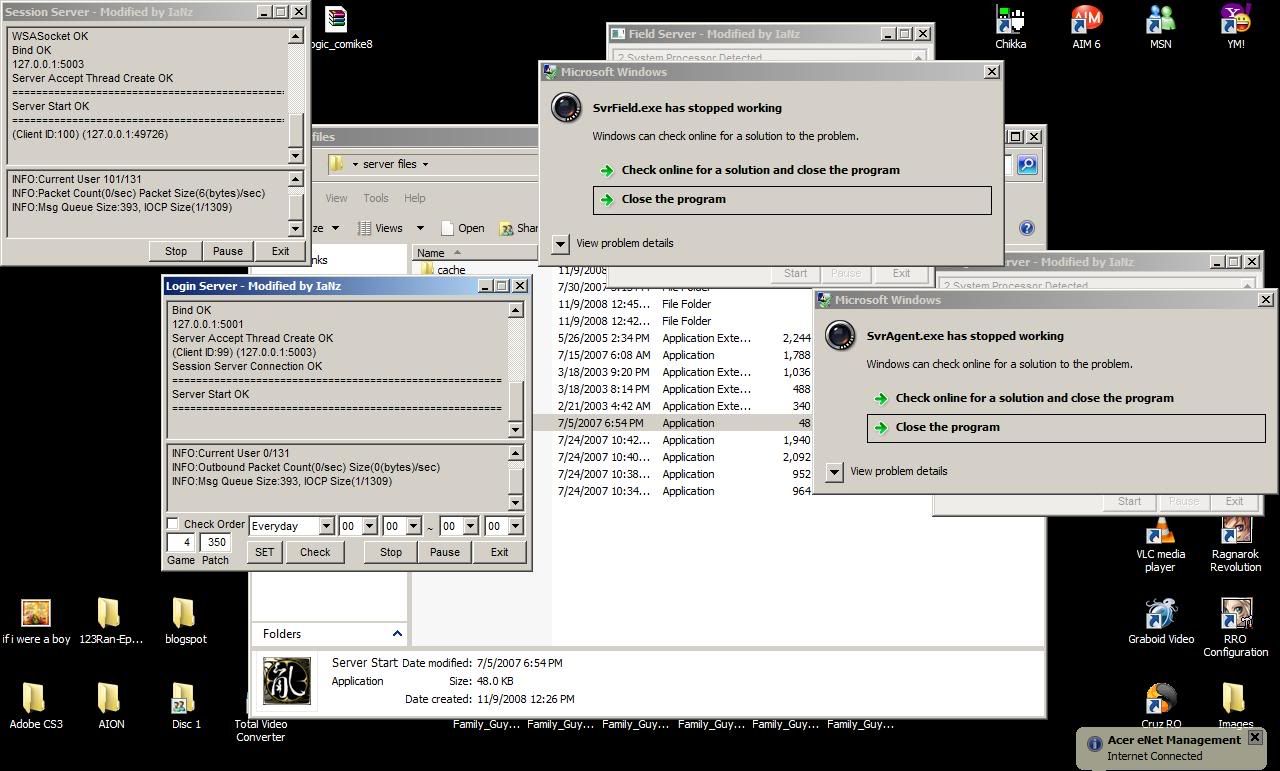The height and width of the screenshot is (771, 1280).
Task: Enable the Check Order checkbox
Action: pos(173,524)
